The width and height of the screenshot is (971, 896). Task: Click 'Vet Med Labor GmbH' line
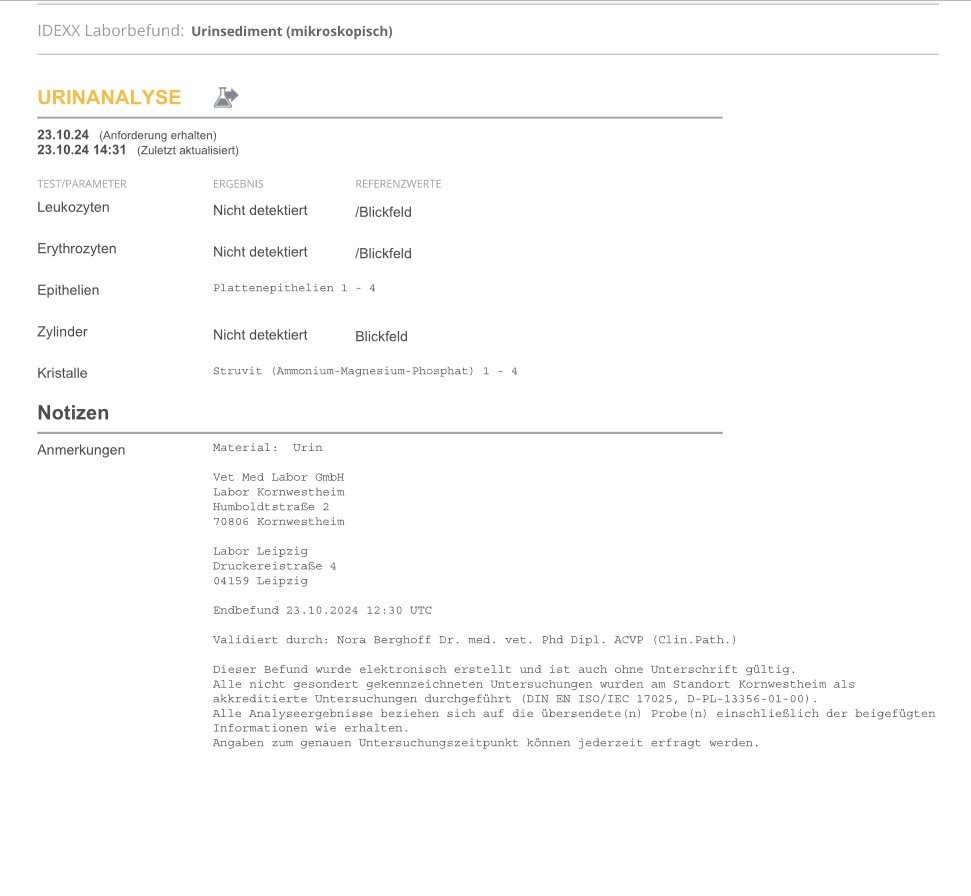click(x=279, y=477)
